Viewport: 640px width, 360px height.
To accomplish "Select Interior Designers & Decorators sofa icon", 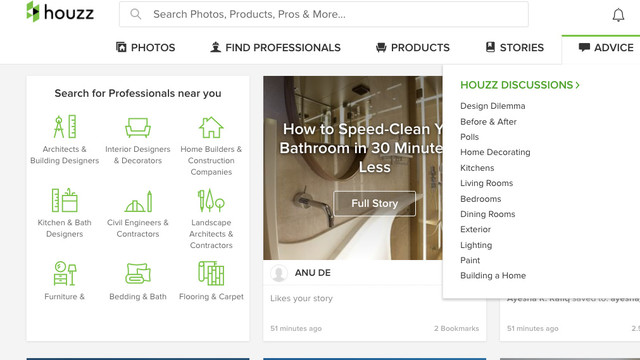I will tap(138, 127).
